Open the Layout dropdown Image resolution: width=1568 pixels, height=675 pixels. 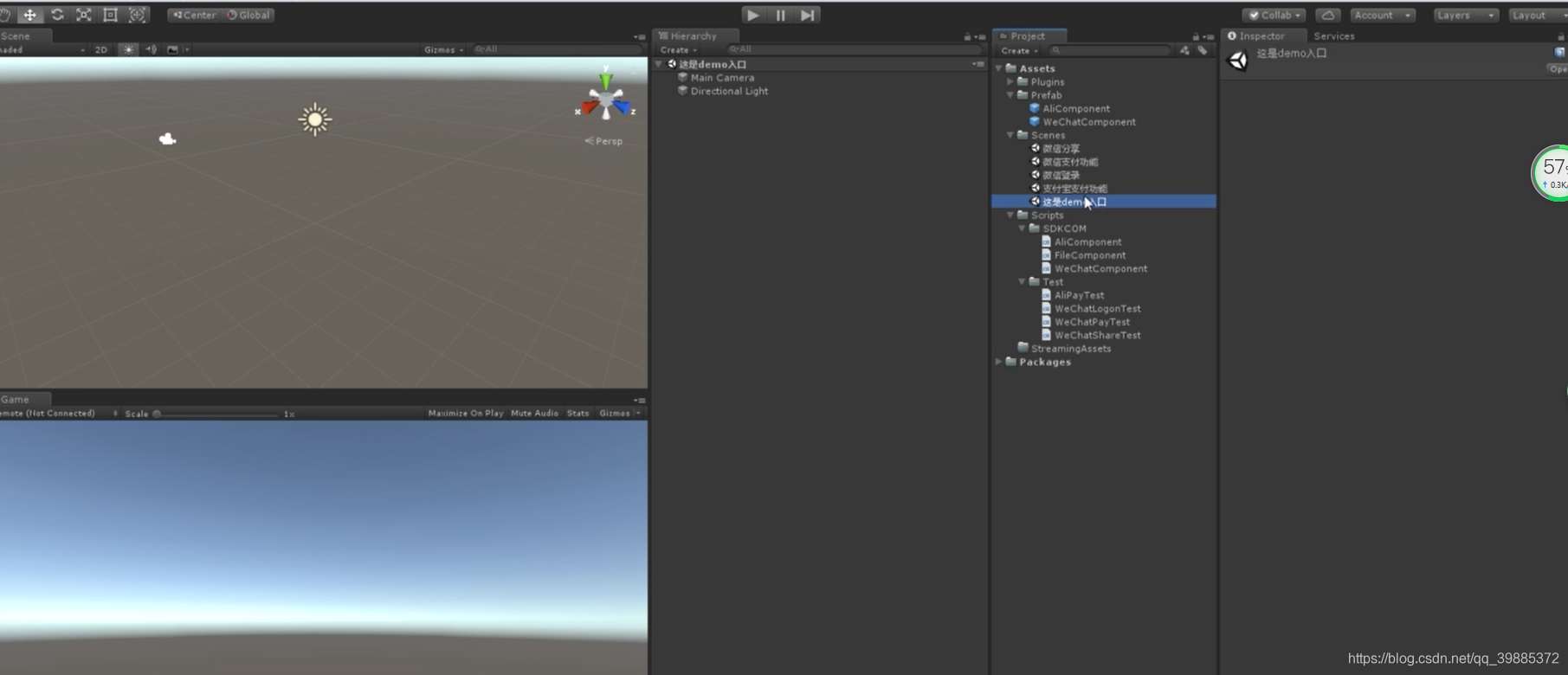(x=1537, y=15)
